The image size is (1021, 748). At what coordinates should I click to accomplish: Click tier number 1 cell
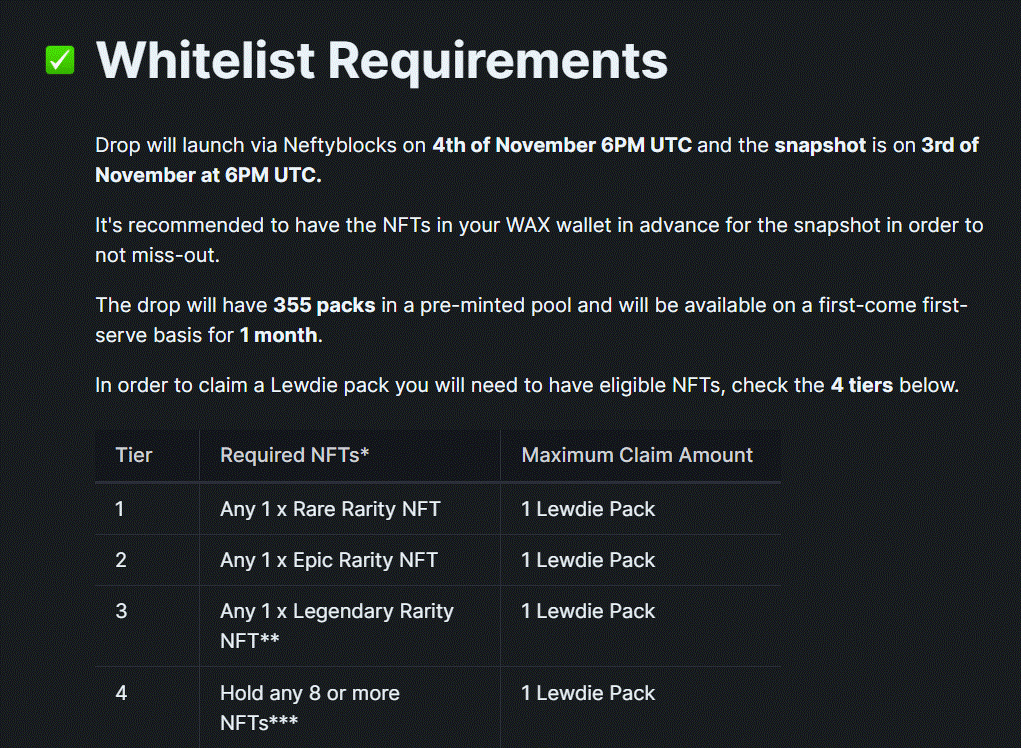pos(120,509)
